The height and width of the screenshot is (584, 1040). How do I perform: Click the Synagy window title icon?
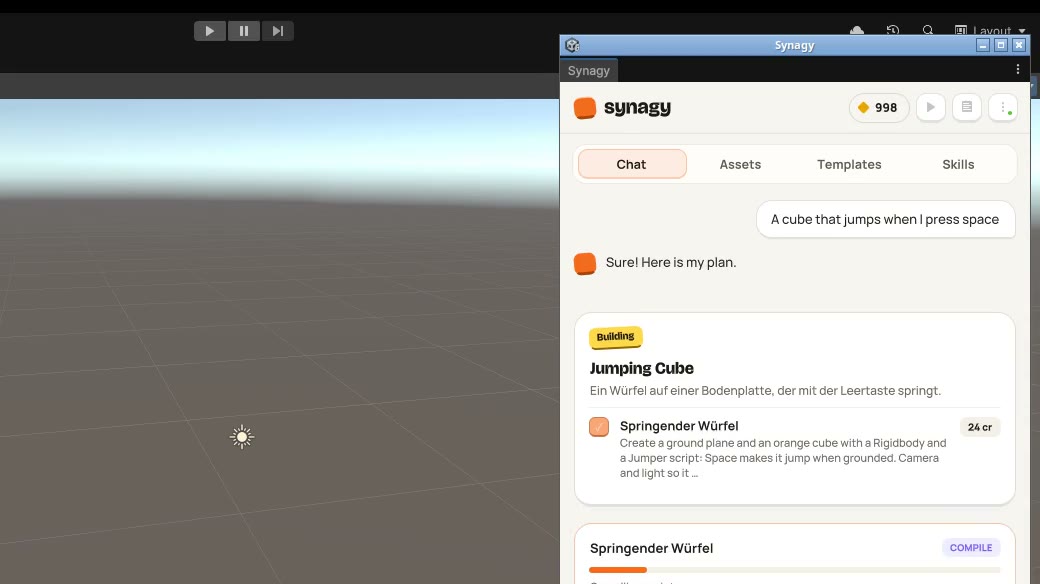click(572, 45)
